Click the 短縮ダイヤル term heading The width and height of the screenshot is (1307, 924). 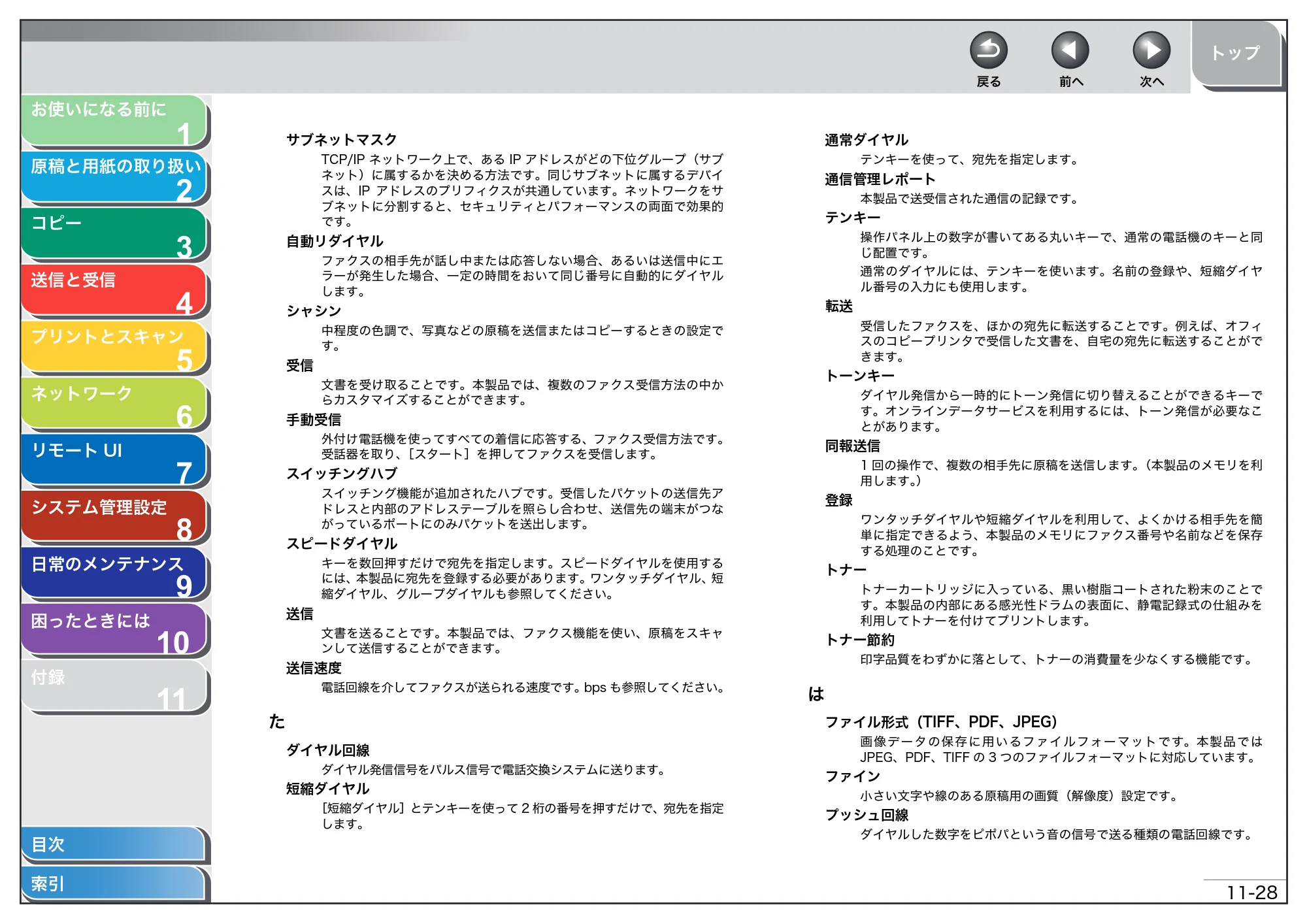coord(328,789)
